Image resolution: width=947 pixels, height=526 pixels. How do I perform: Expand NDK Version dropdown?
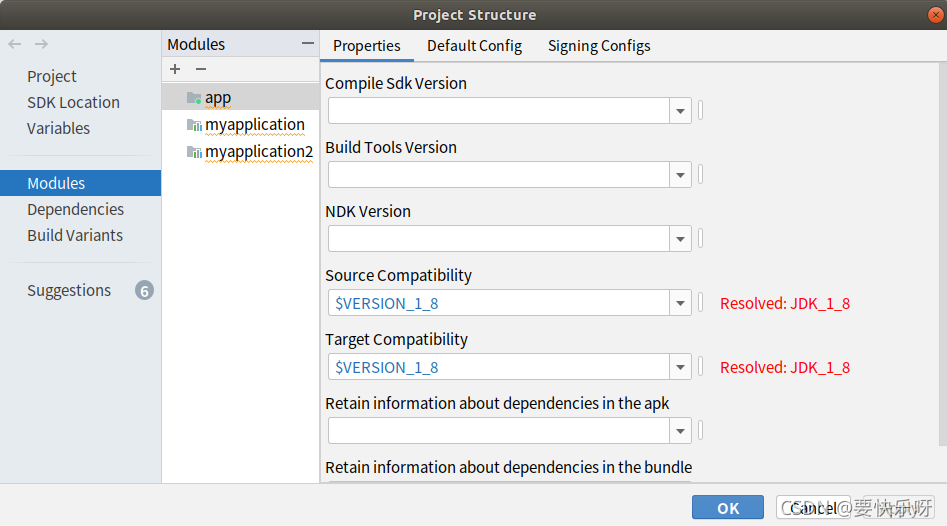680,239
